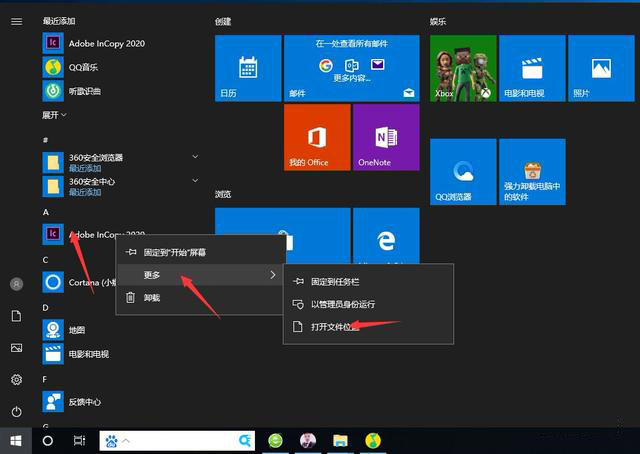Open File Explorer on the taskbar
Image resolution: width=640 pixels, height=454 pixels.
[340, 441]
